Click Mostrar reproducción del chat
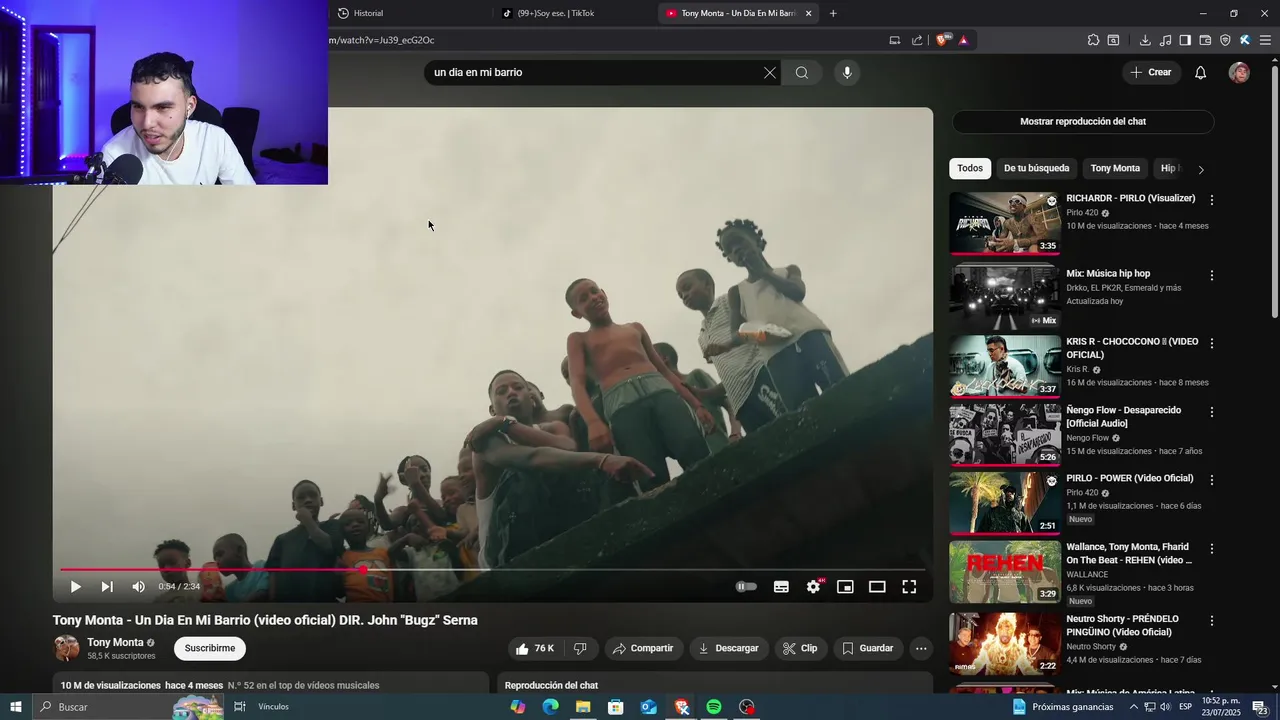The height and width of the screenshot is (720, 1280). click(x=1083, y=121)
